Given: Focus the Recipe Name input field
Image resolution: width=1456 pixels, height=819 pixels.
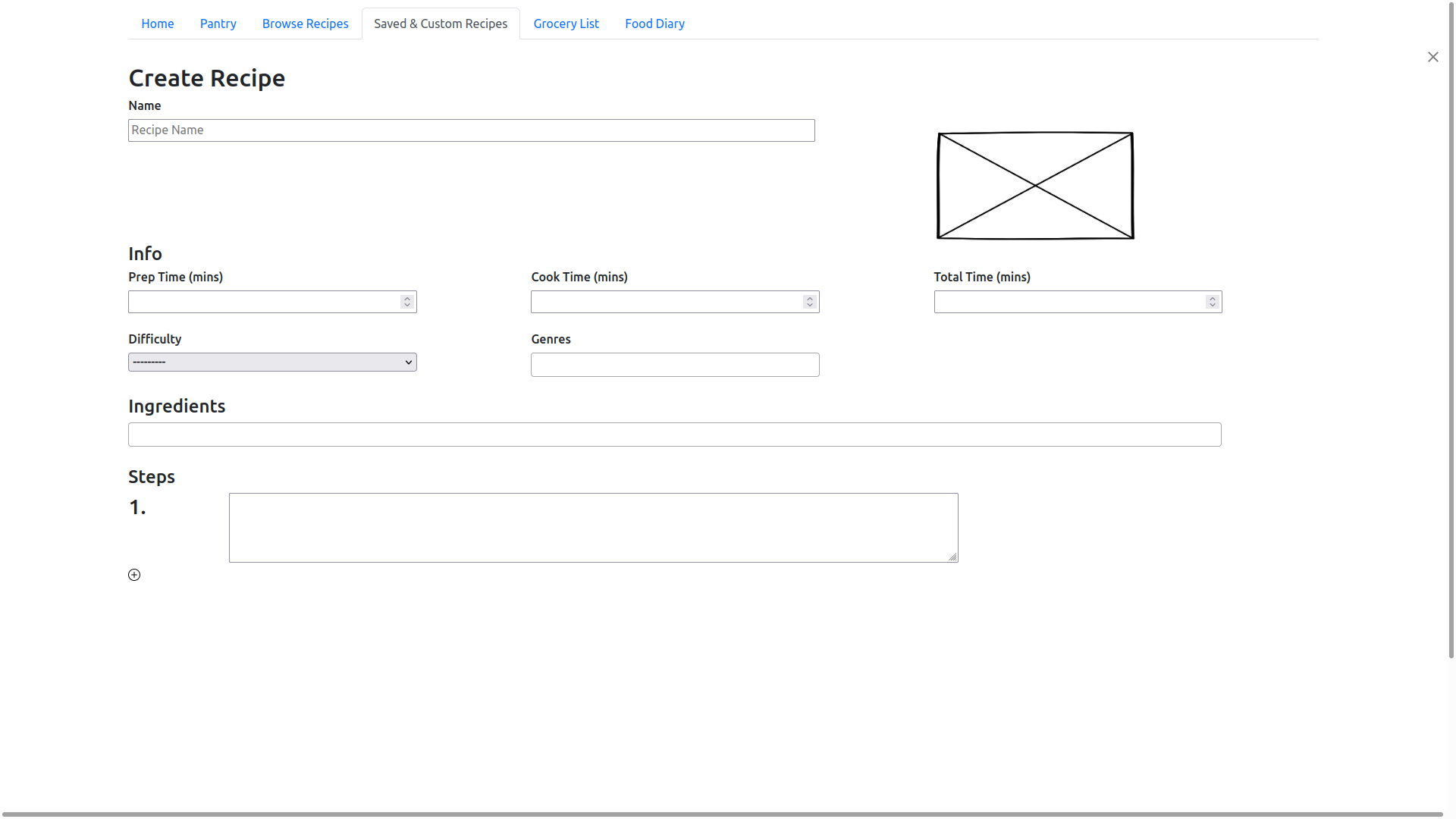Looking at the screenshot, I should [471, 130].
